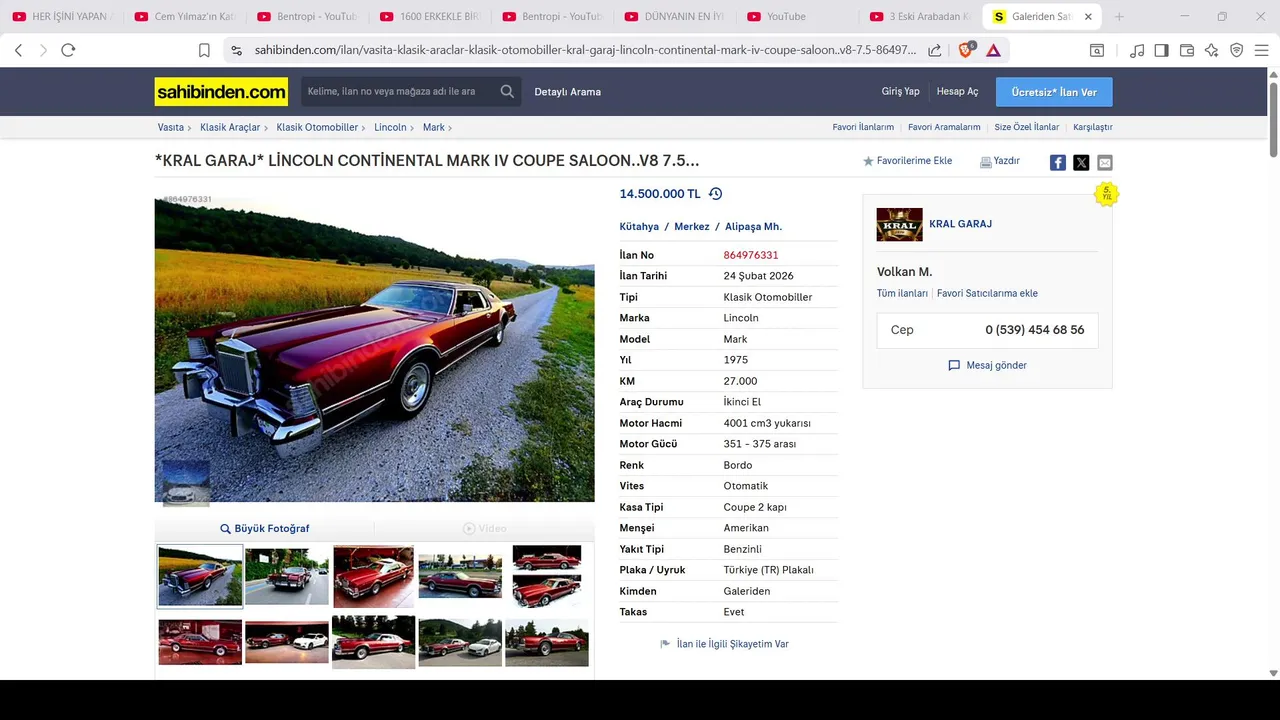The image size is (1280, 720).
Task: Add listing with Favorilerime Ekle star
Action: point(907,161)
